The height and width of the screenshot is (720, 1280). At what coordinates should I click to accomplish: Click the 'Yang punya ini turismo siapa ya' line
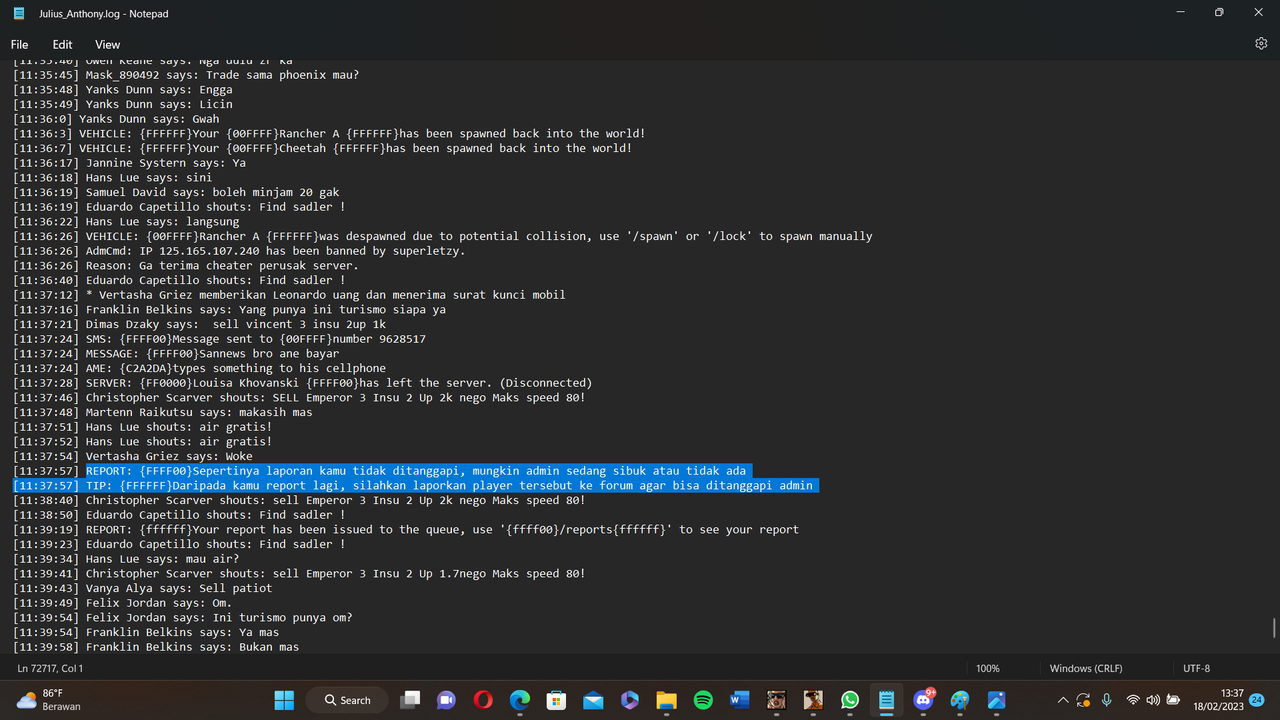coord(229,310)
